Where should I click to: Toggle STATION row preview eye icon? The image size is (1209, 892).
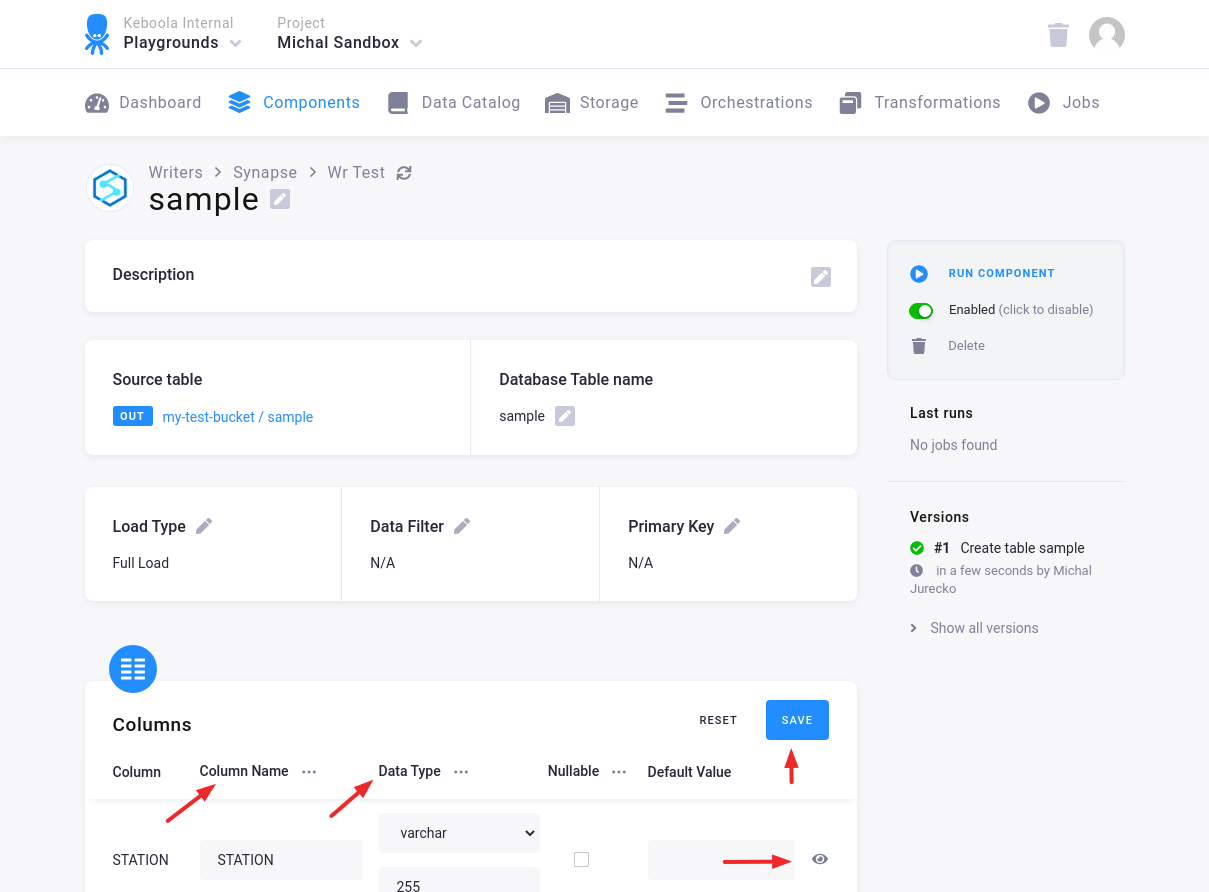tap(820, 859)
